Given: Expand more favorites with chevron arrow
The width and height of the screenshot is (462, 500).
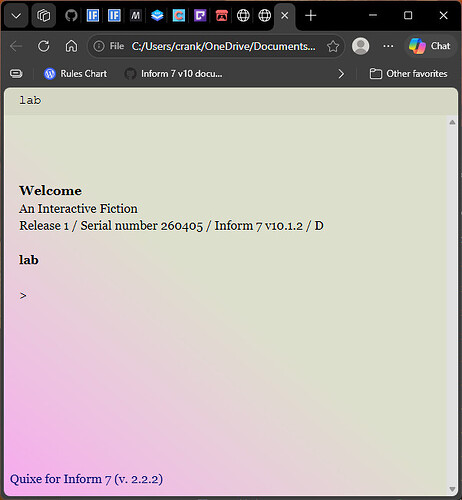Looking at the screenshot, I should click(x=341, y=74).
